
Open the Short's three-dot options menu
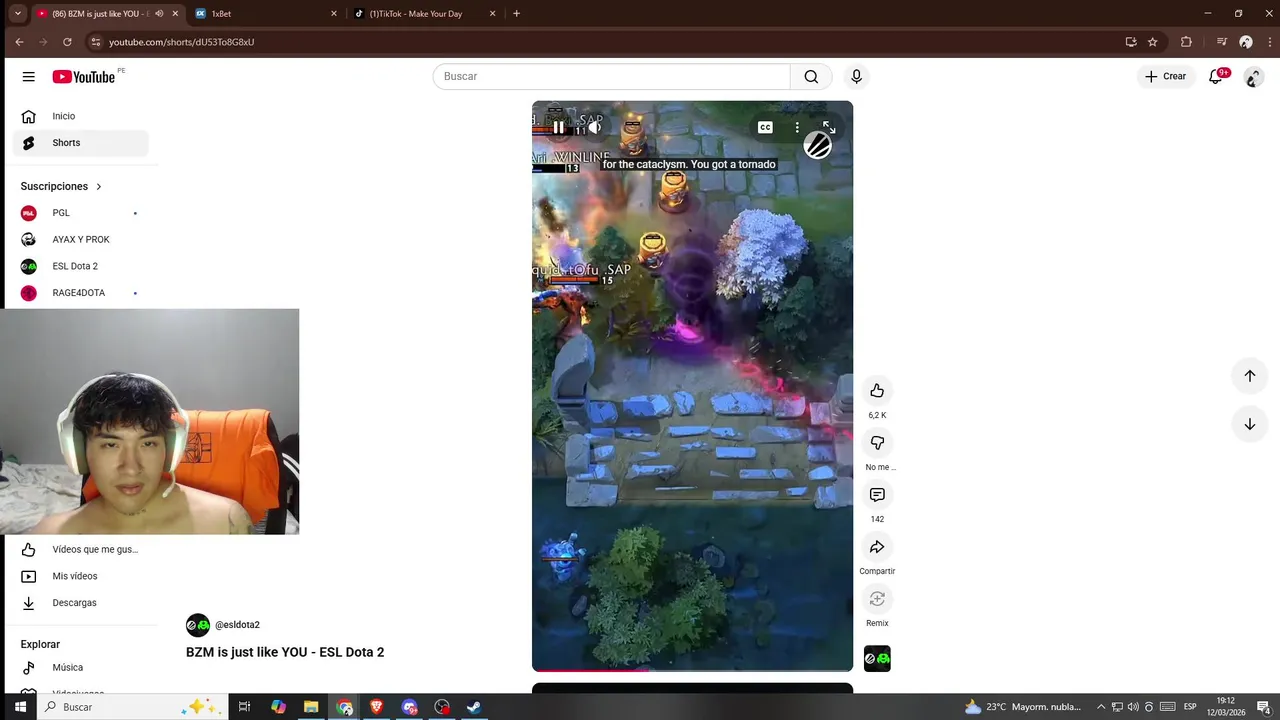[x=797, y=127]
